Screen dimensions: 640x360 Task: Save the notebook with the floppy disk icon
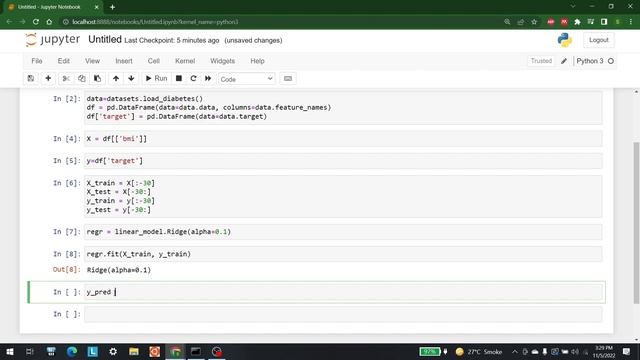point(31,78)
